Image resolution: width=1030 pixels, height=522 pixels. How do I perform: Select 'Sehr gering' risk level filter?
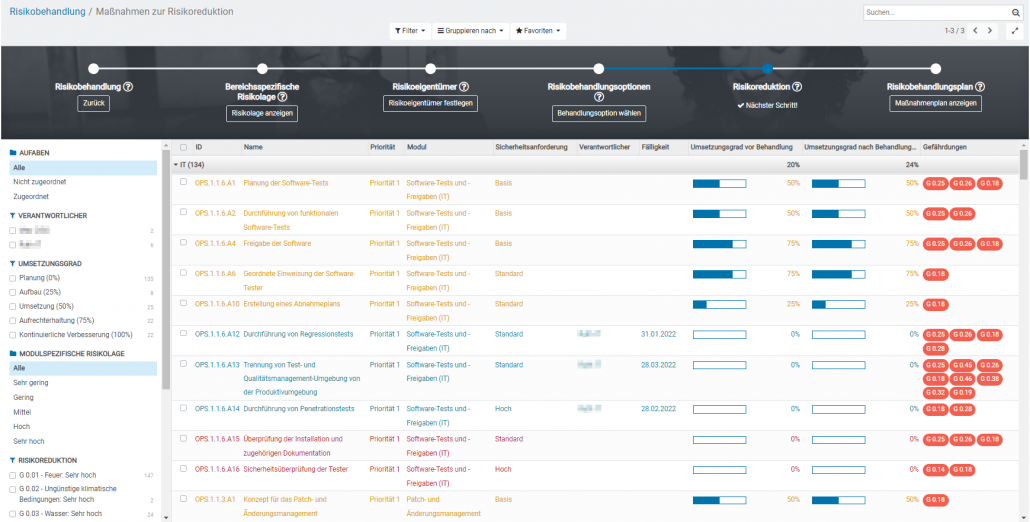point(30,383)
